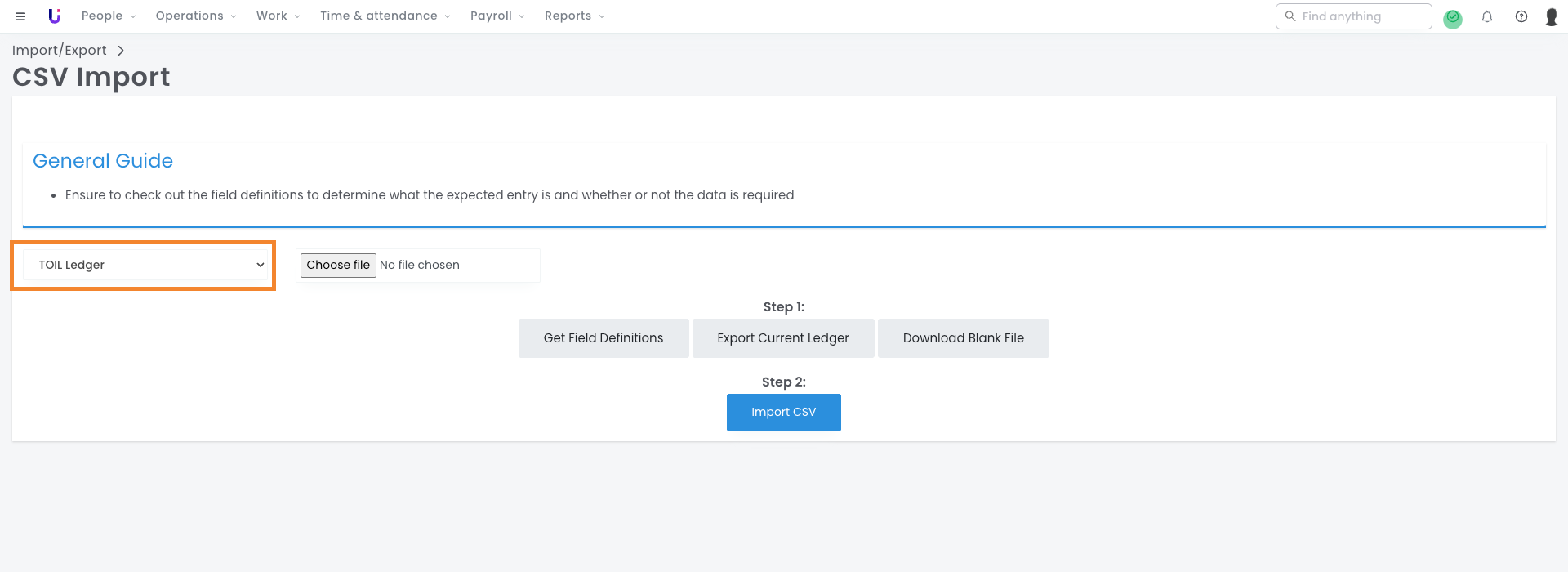Click Get Field Definitions
The height and width of the screenshot is (572, 1568).
point(604,338)
